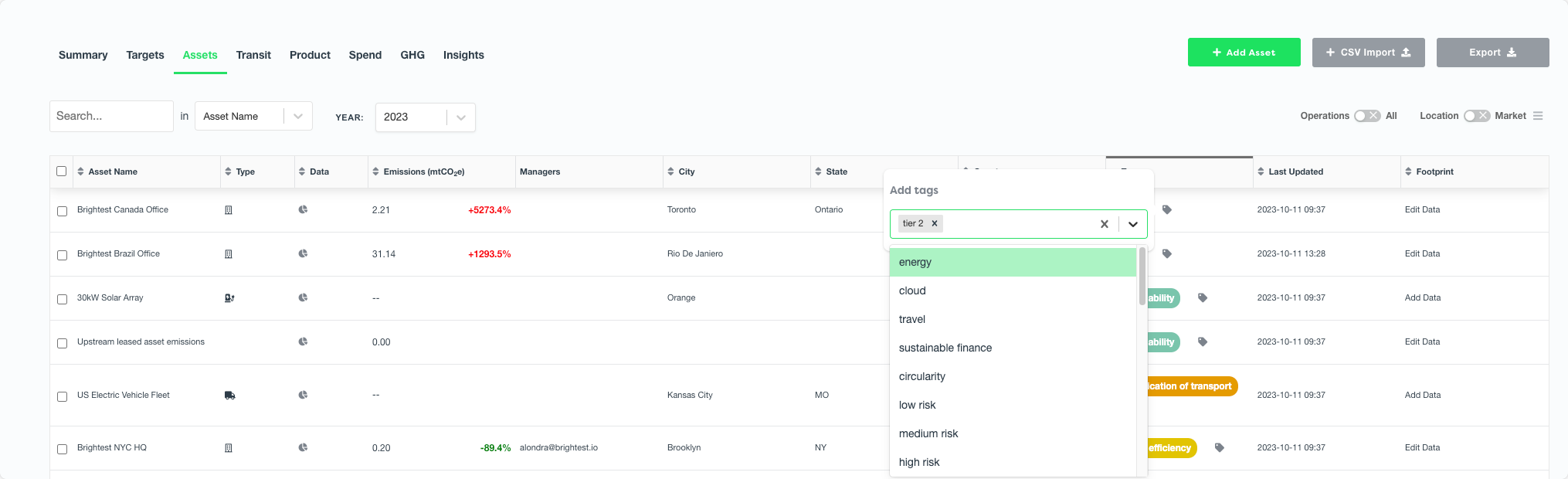The image size is (1568, 479).
Task: Toggle Operations/All switch
Action: pyautogui.click(x=1367, y=116)
